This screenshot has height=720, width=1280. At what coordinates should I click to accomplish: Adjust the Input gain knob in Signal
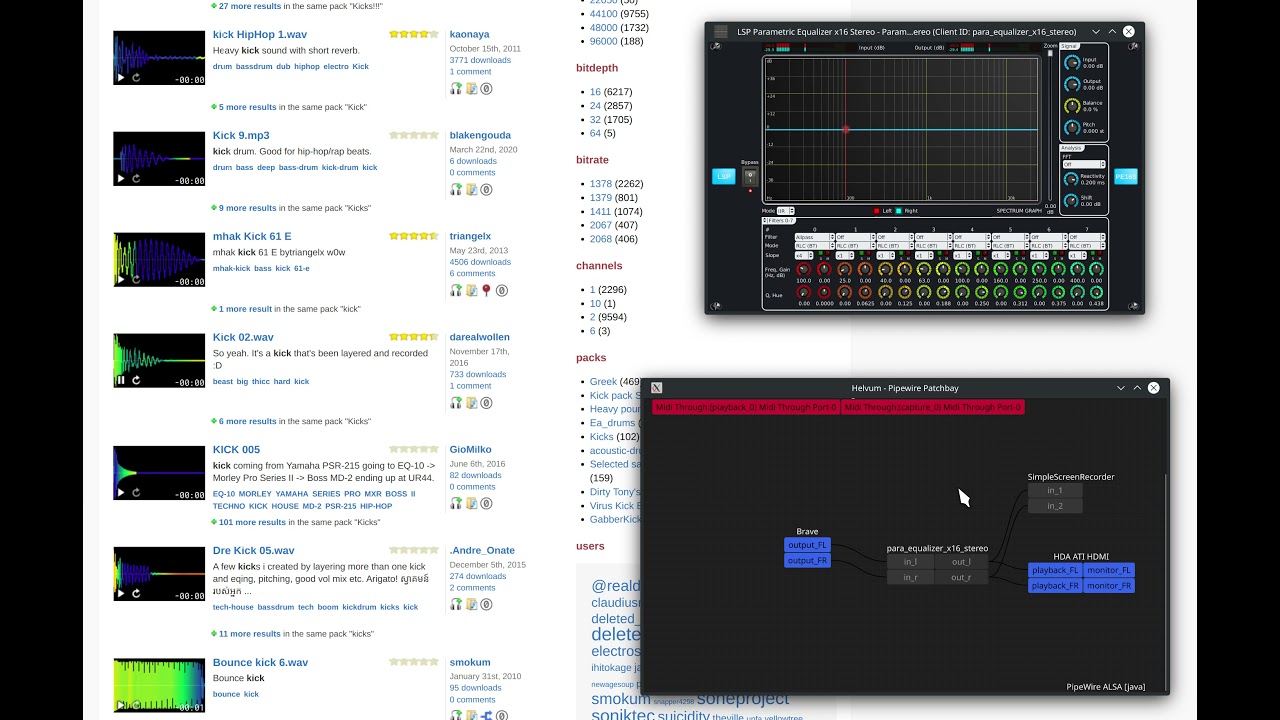[x=1072, y=63]
